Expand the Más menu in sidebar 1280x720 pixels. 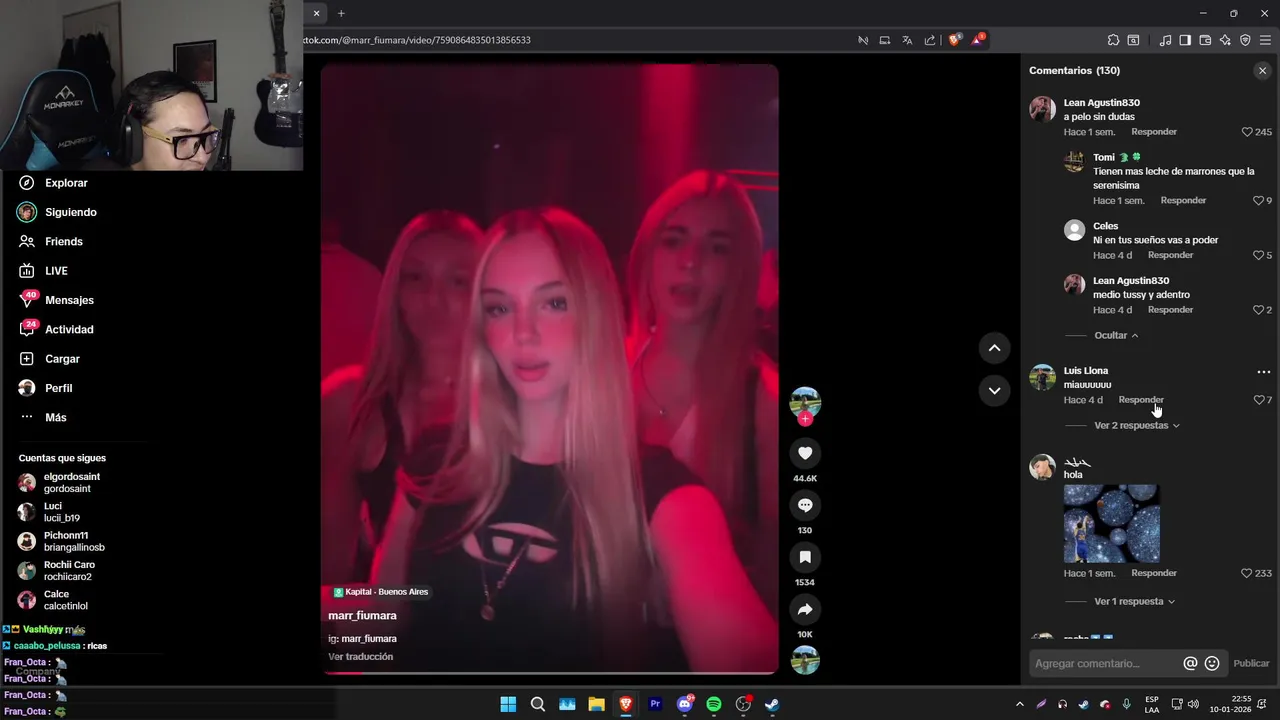(x=55, y=417)
